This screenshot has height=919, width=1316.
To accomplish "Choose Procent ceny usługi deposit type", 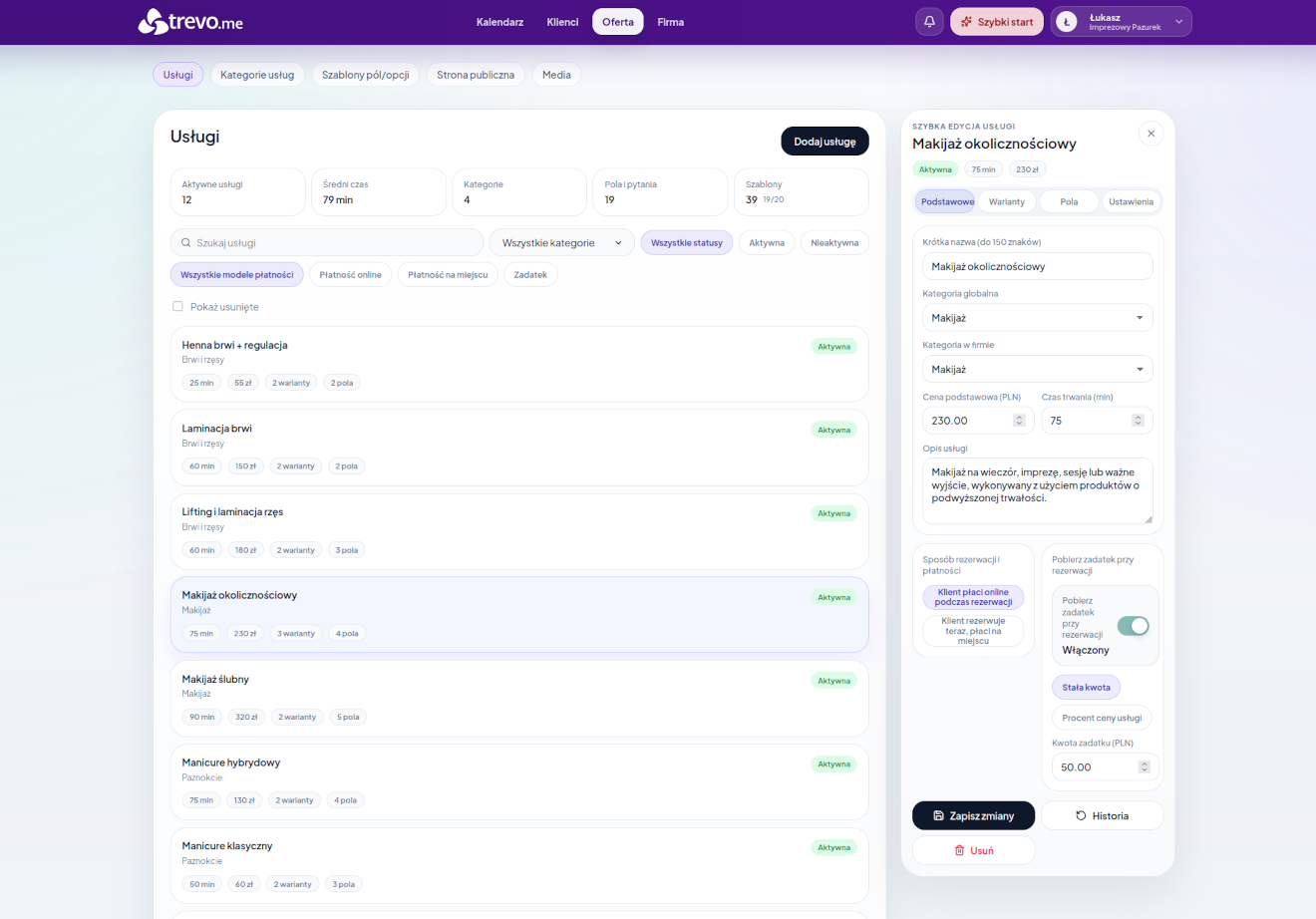I will point(1102,718).
